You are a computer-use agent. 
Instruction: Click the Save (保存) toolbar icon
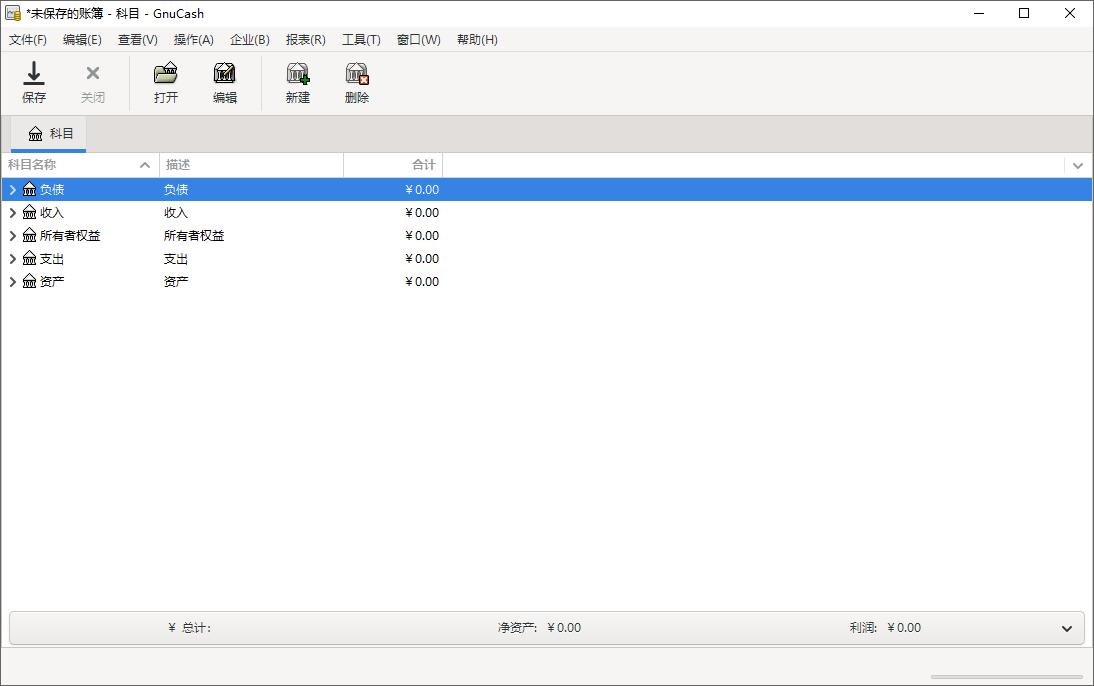[34, 74]
